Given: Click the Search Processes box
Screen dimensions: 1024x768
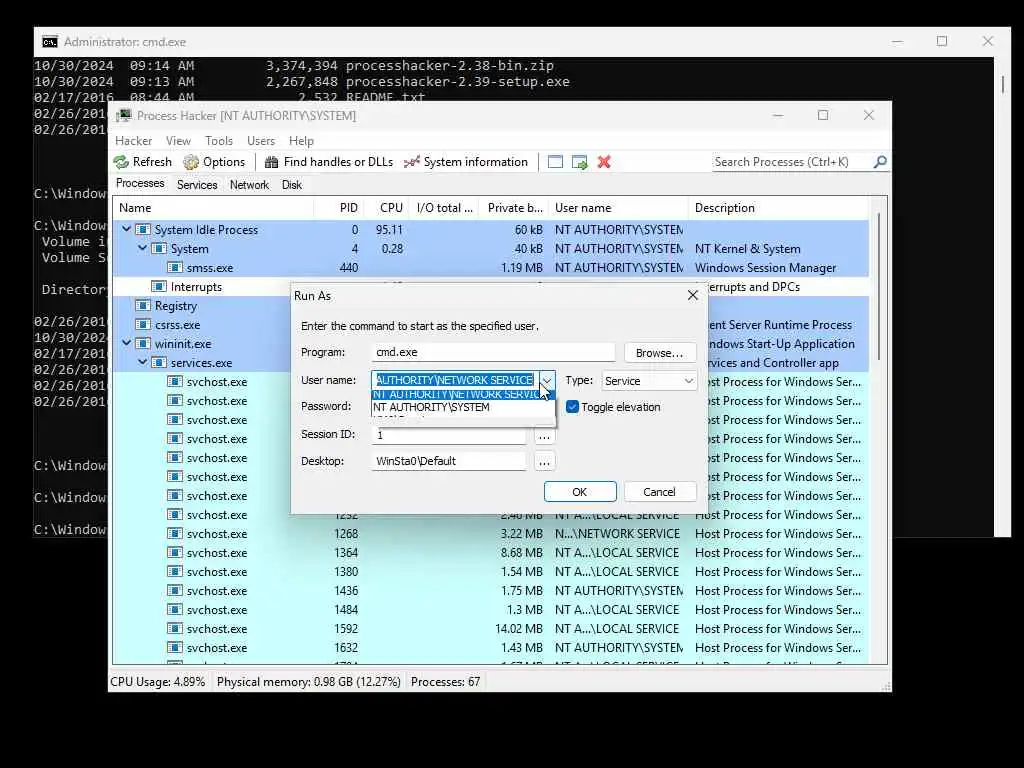Looking at the screenshot, I should pos(793,162).
